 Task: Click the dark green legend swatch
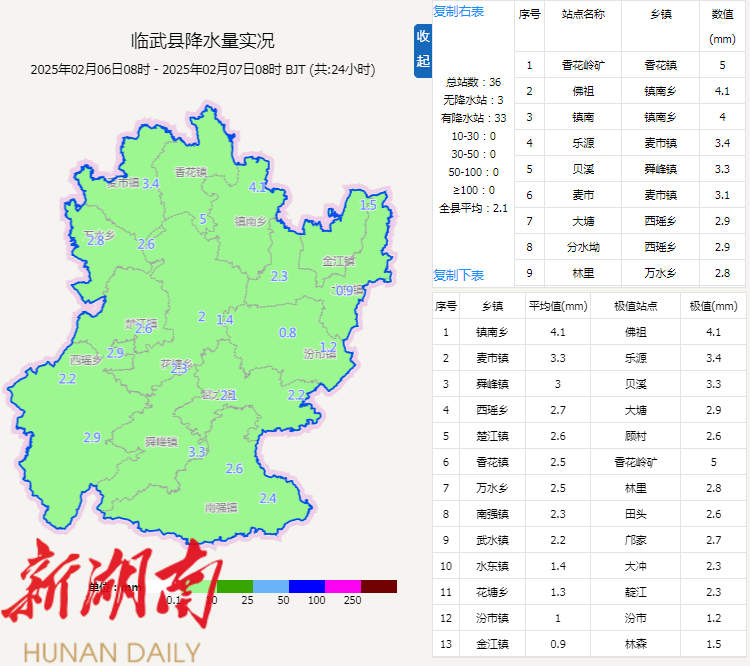point(236,586)
